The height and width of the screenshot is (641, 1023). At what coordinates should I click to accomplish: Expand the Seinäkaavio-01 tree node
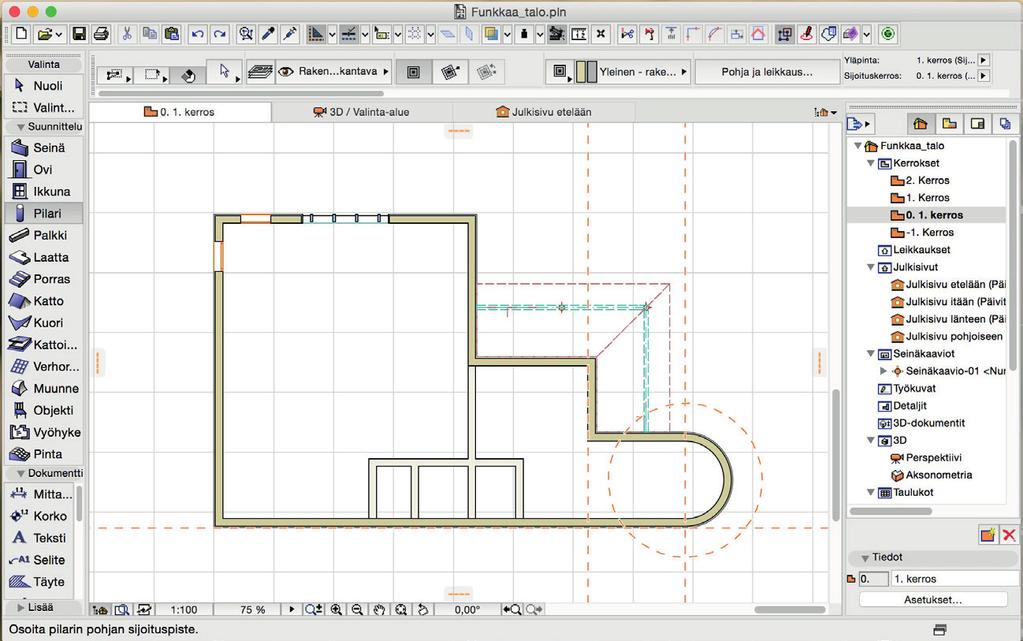(x=883, y=371)
